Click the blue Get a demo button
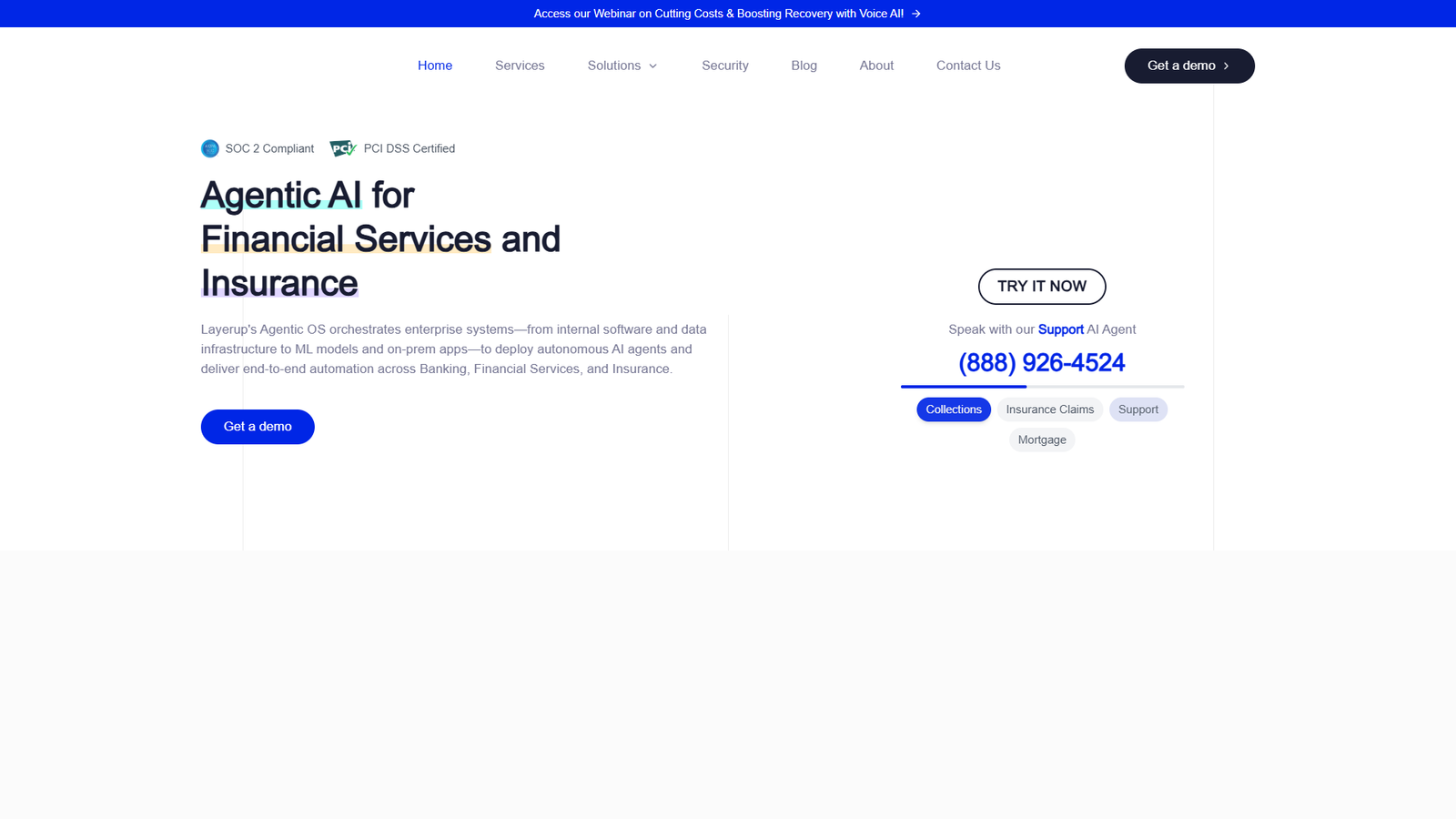 pos(258,427)
